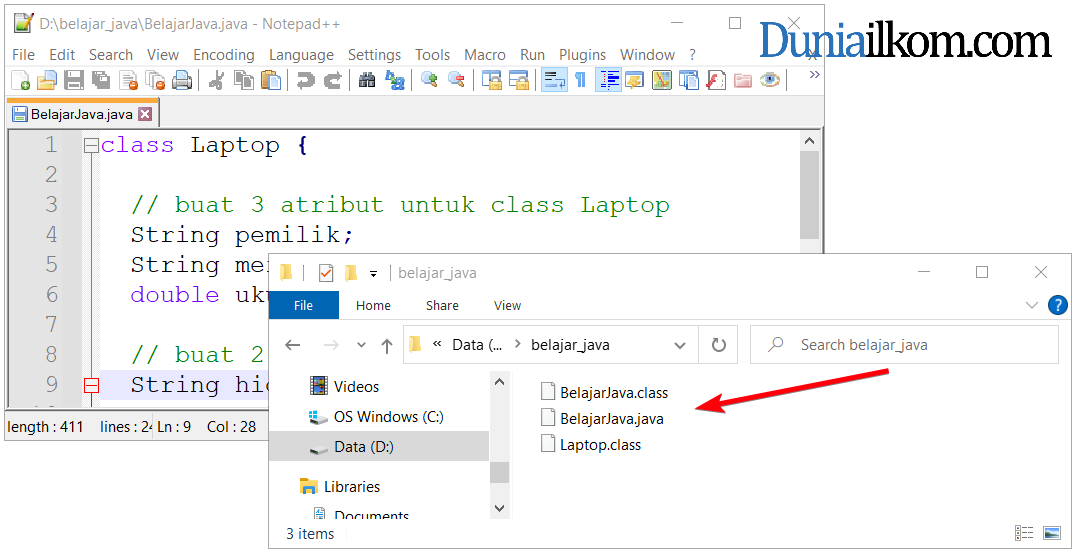Open the File menu in Notepad++

pos(23,55)
